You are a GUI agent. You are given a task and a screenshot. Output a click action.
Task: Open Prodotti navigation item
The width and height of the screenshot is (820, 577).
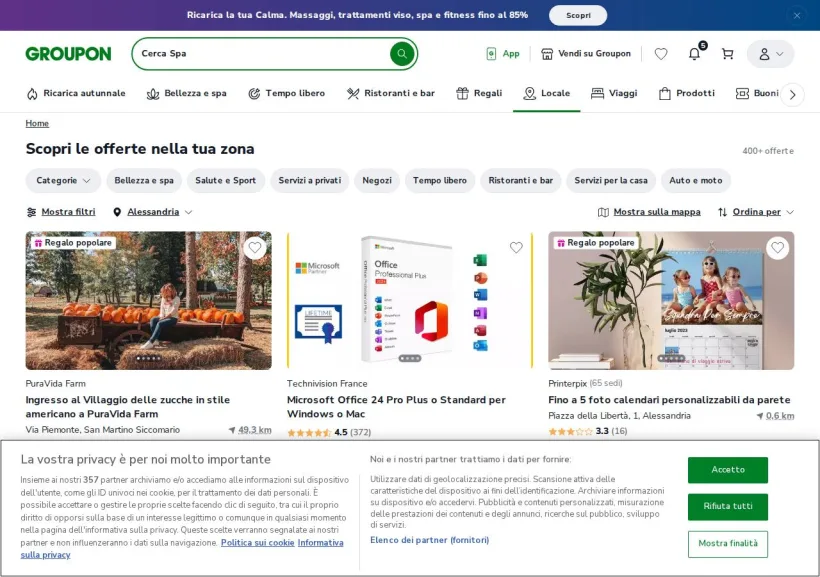coord(687,93)
